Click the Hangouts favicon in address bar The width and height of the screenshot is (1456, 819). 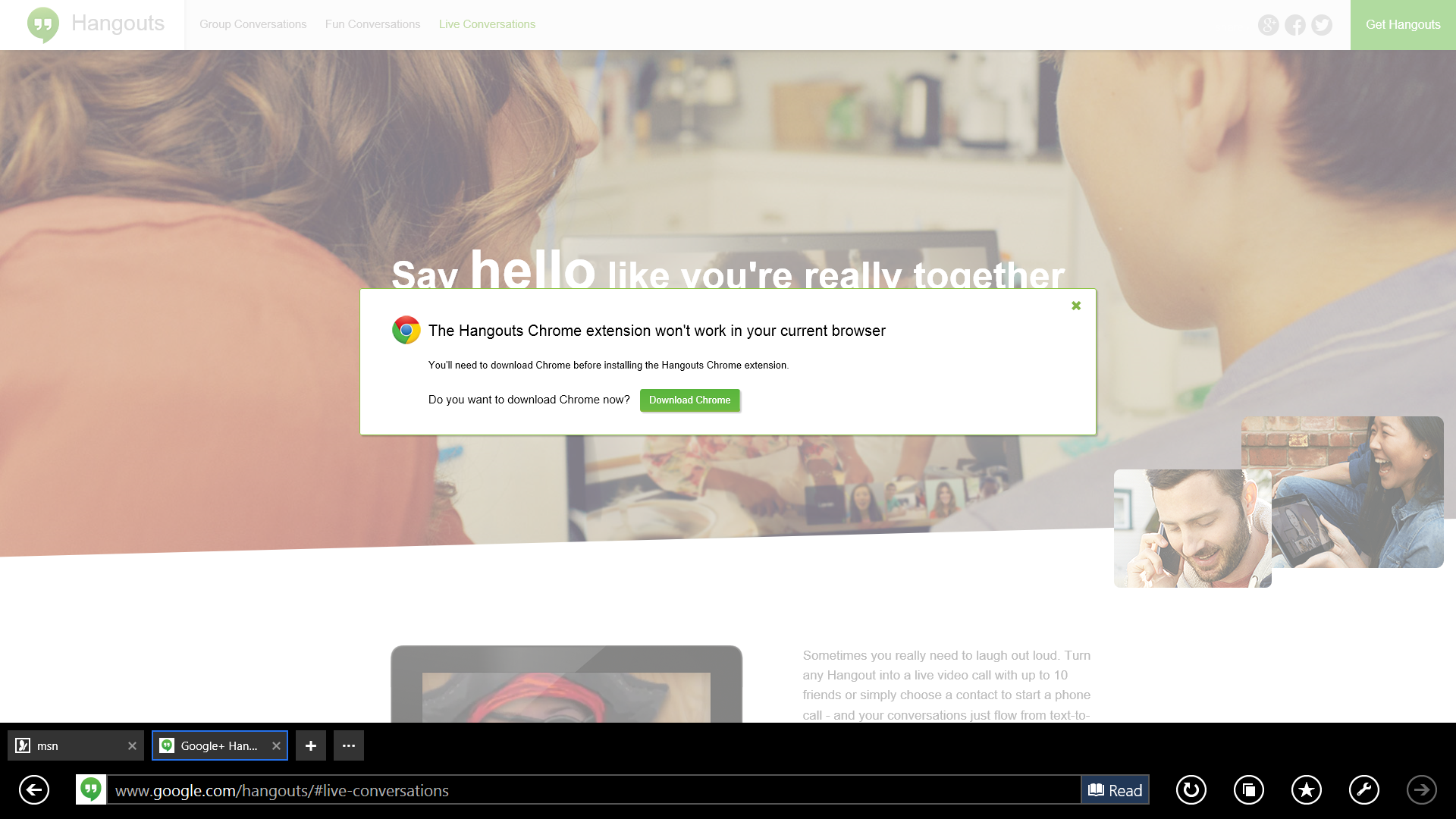[91, 790]
